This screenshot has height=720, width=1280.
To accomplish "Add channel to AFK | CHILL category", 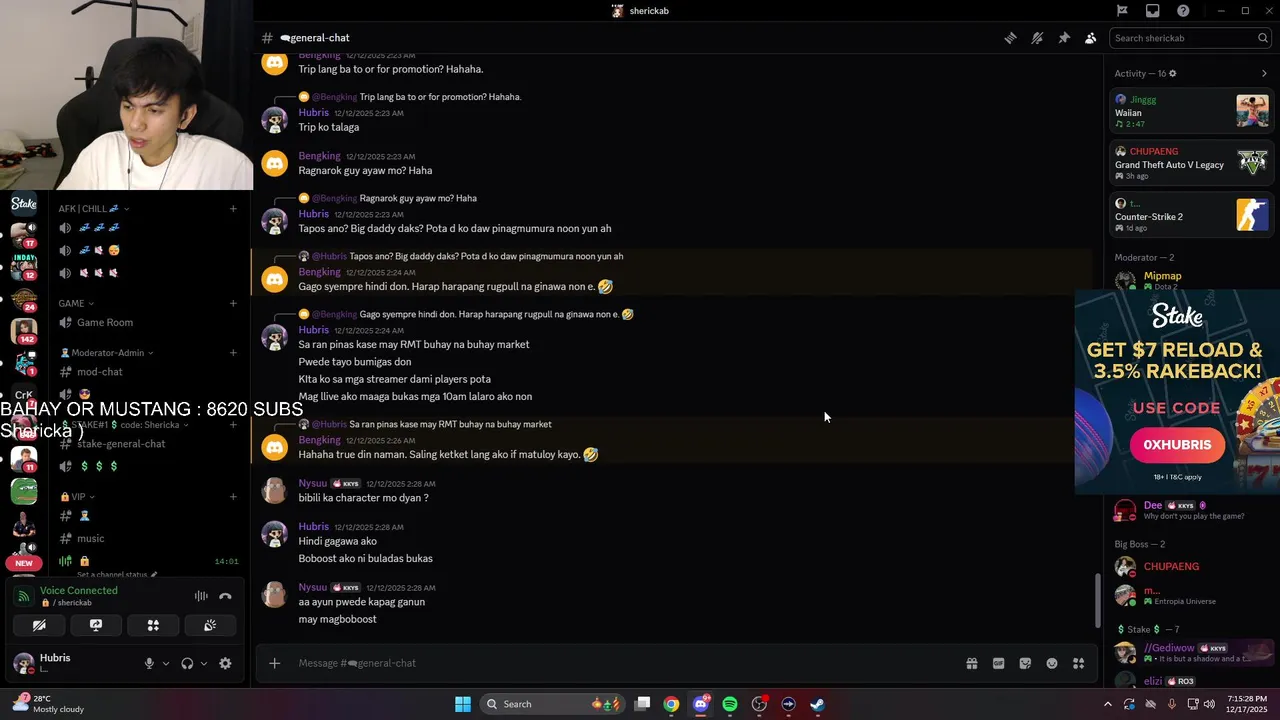I will [x=233, y=209].
